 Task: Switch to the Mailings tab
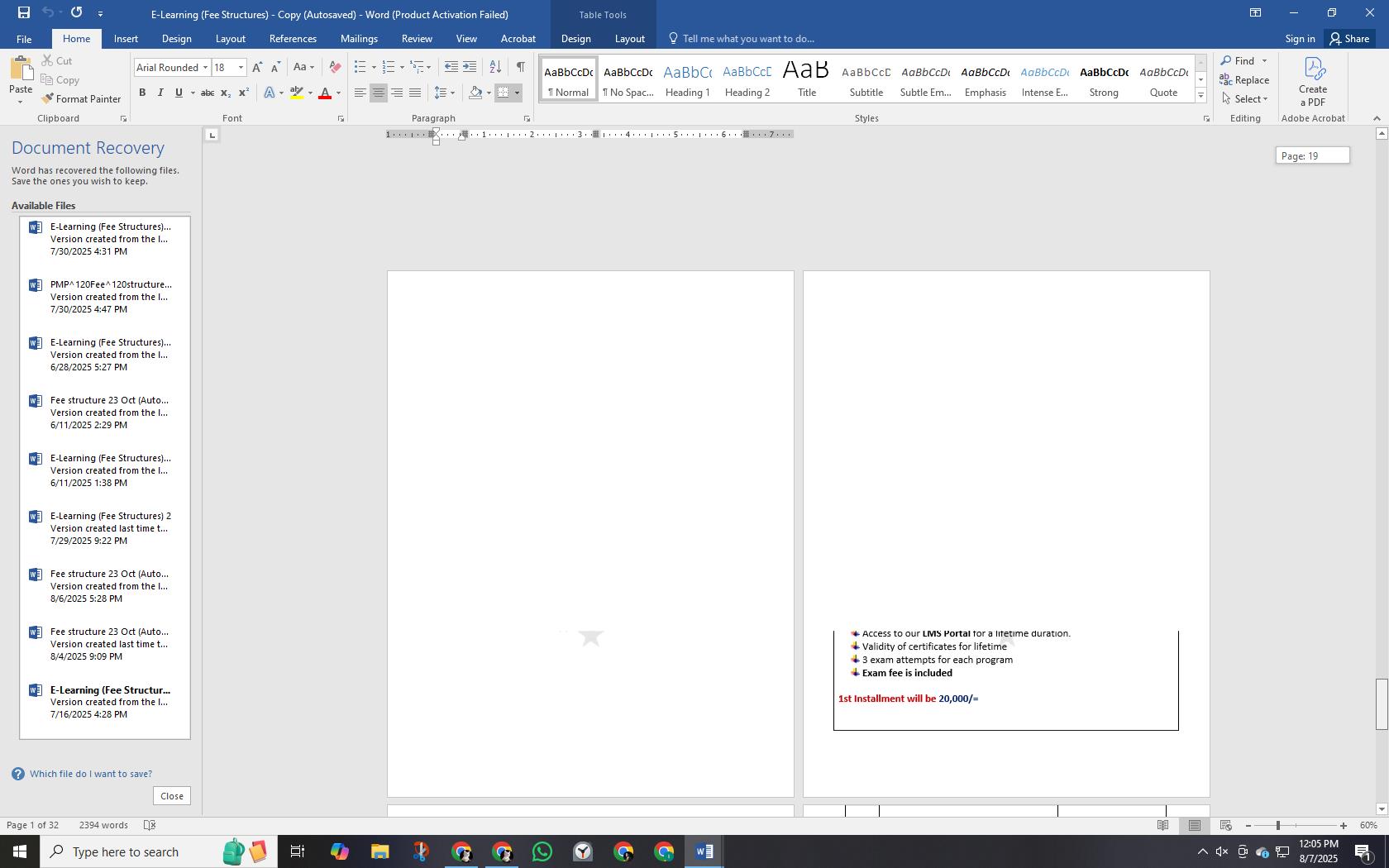[359, 39]
